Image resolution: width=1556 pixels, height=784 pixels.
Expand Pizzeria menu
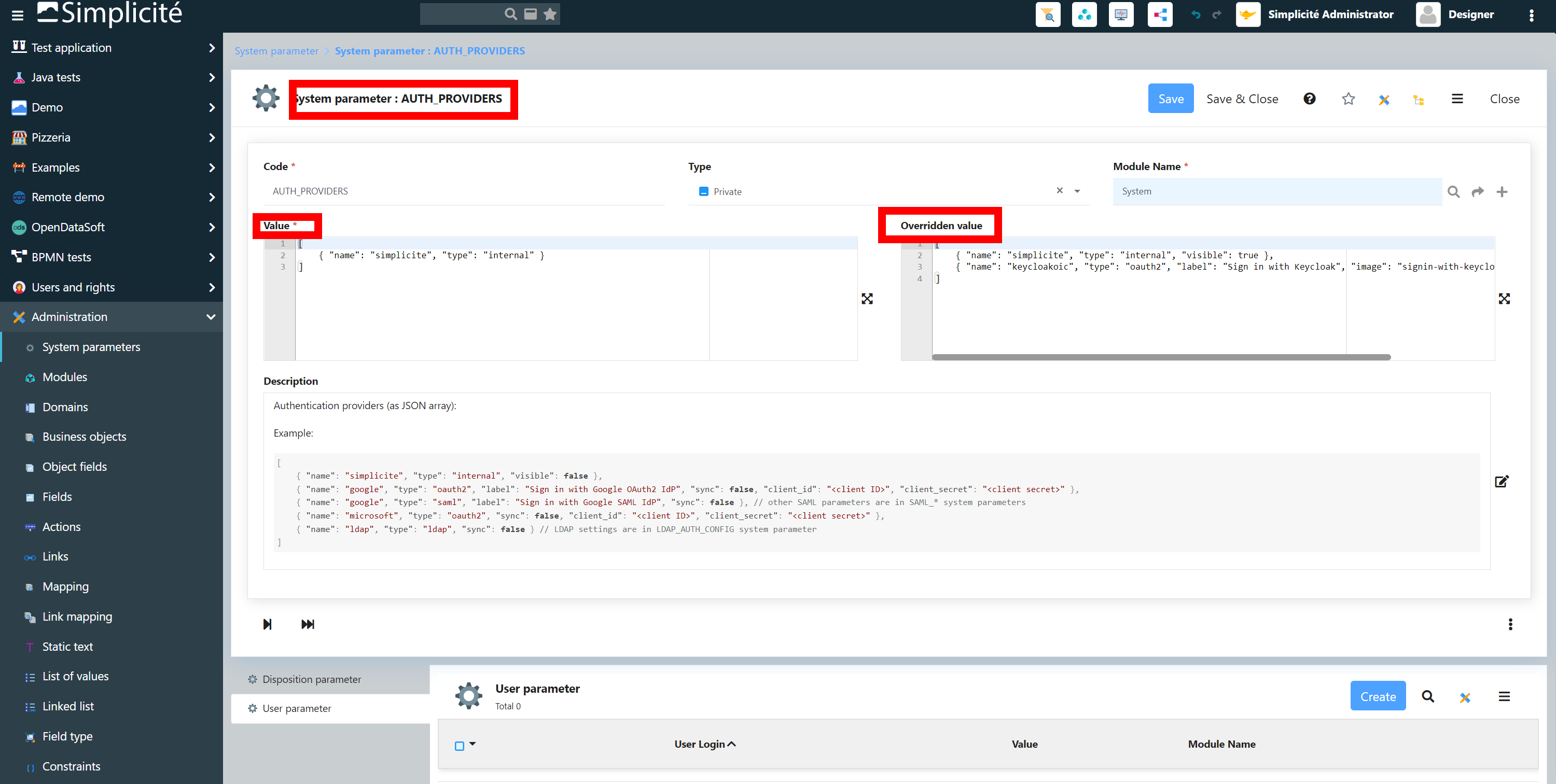111,138
